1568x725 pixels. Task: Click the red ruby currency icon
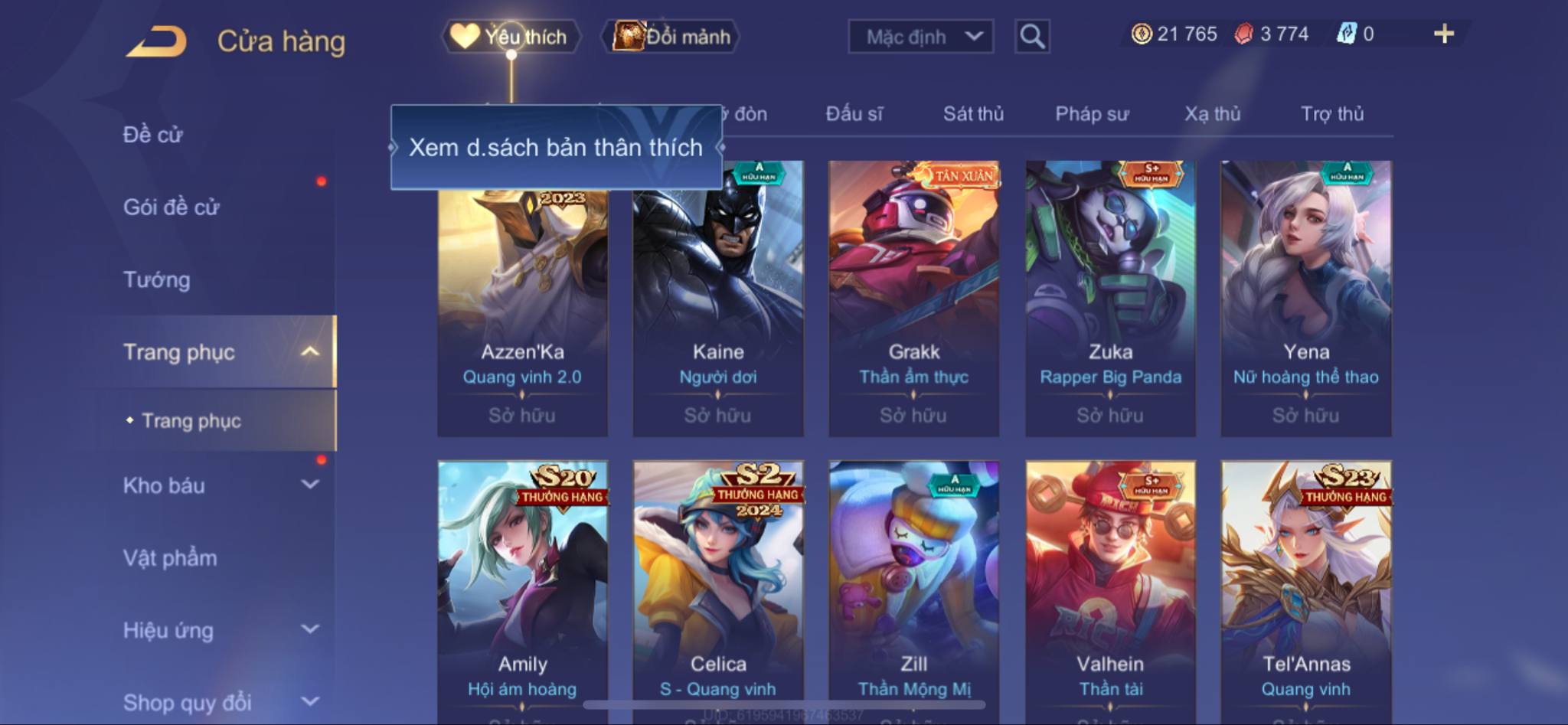point(1244,34)
